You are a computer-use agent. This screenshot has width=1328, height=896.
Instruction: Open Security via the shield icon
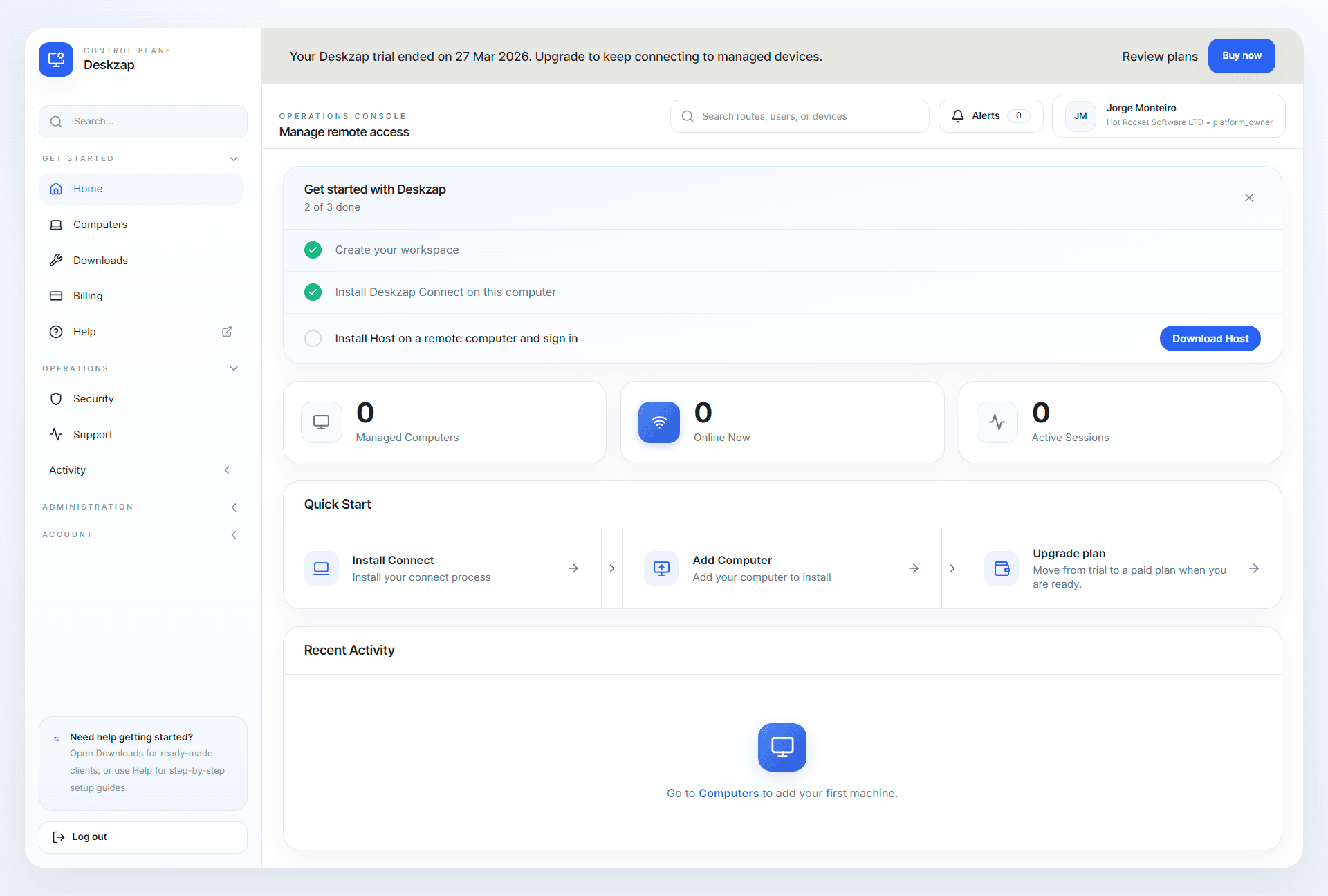click(x=56, y=399)
